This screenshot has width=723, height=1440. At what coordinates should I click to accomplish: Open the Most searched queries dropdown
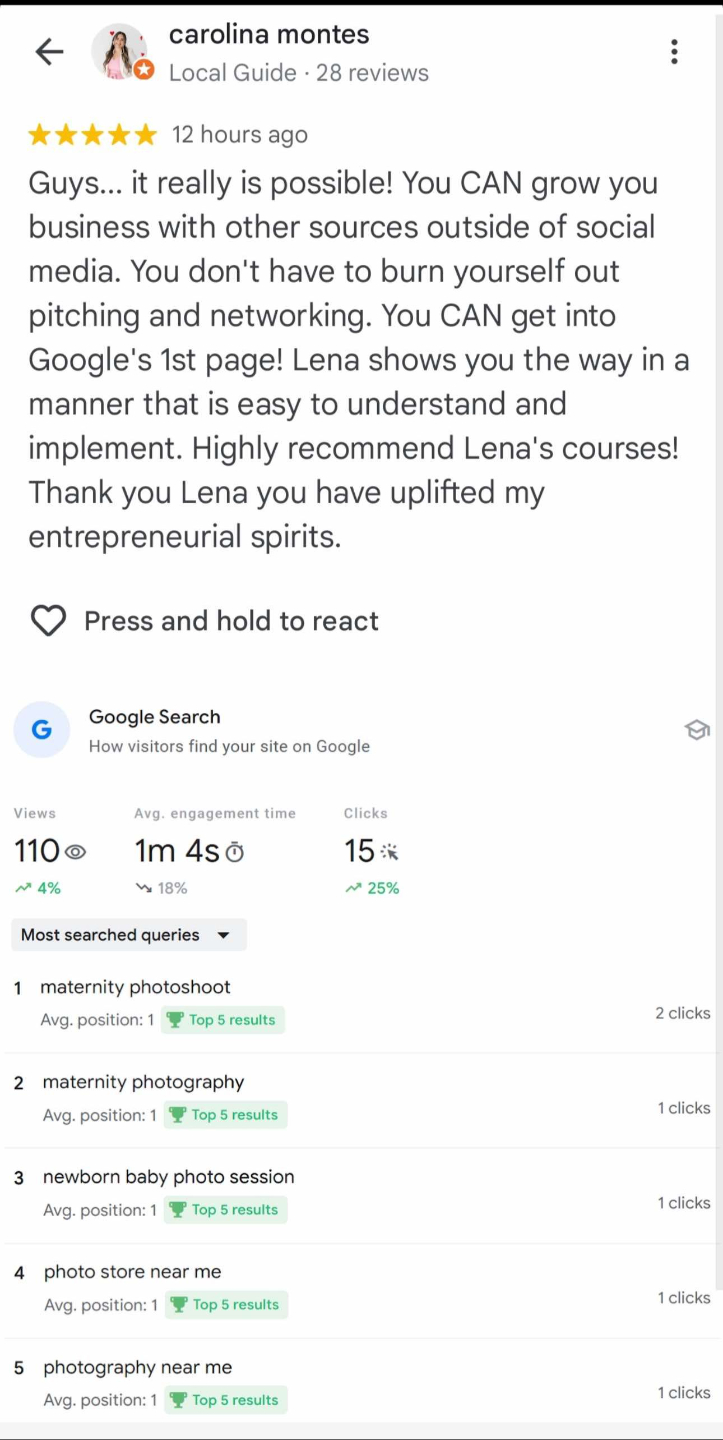coord(128,935)
